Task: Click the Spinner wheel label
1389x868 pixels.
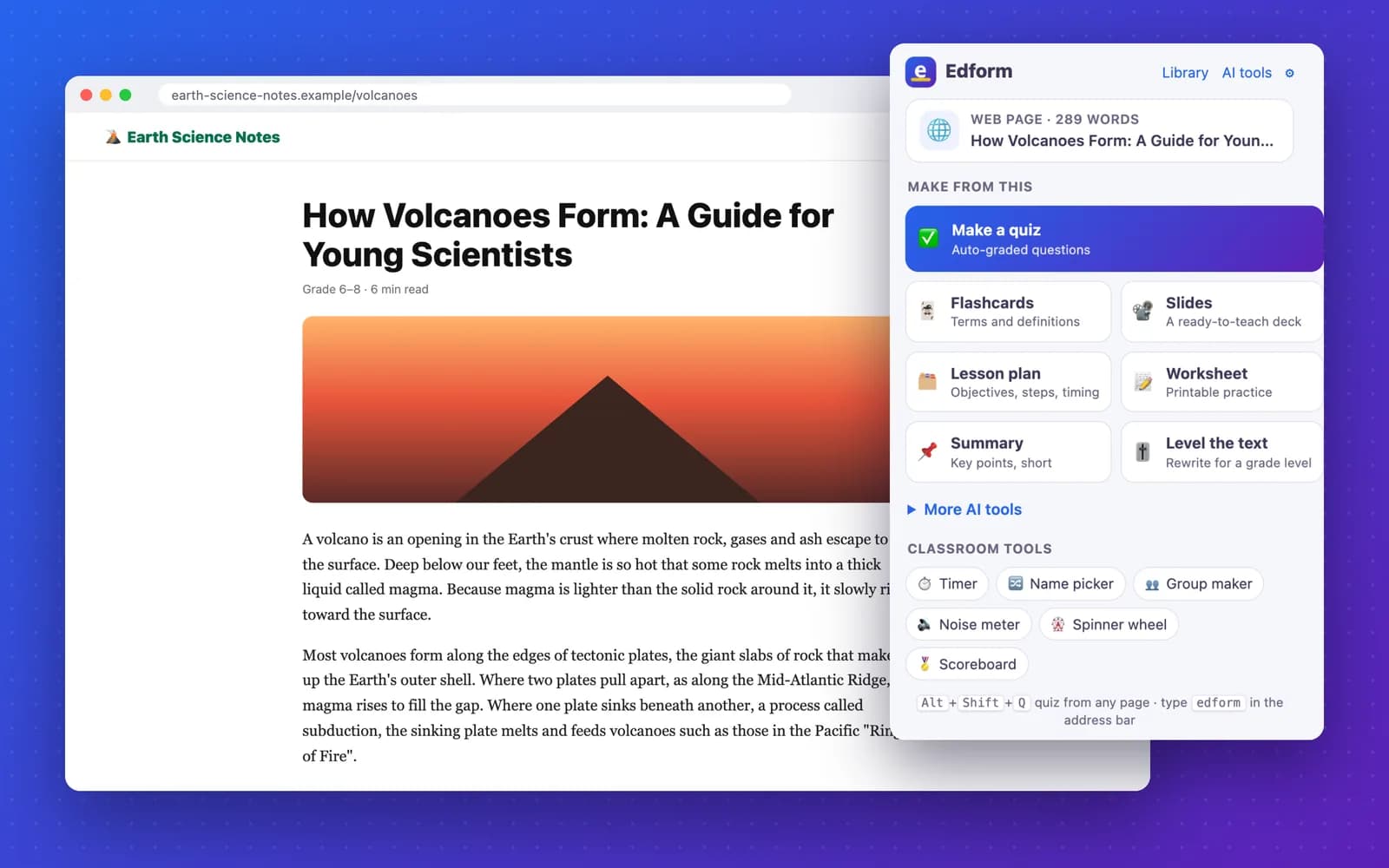Action: pyautogui.click(x=1120, y=624)
